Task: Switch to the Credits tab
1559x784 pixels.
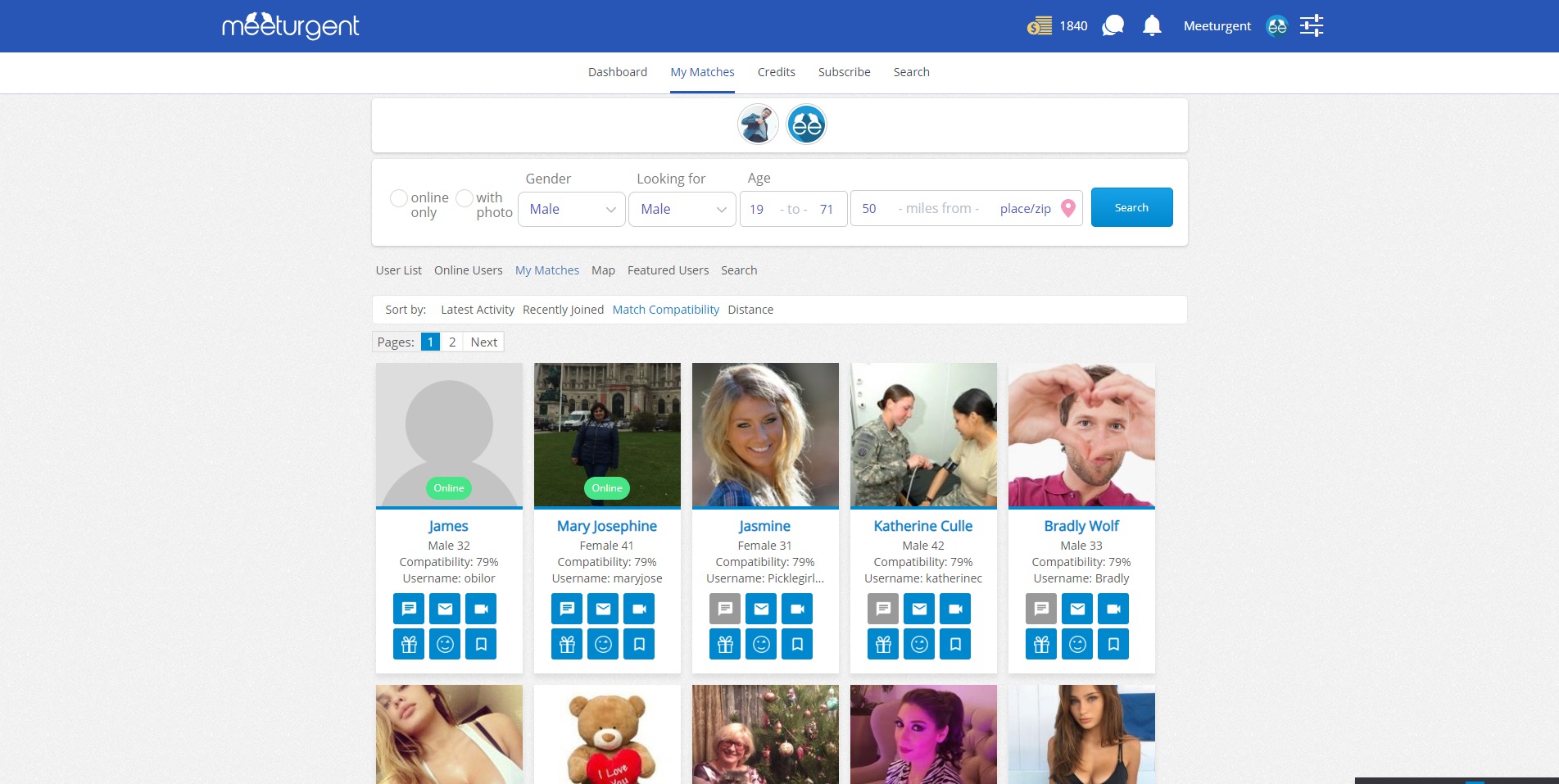Action: tap(776, 72)
